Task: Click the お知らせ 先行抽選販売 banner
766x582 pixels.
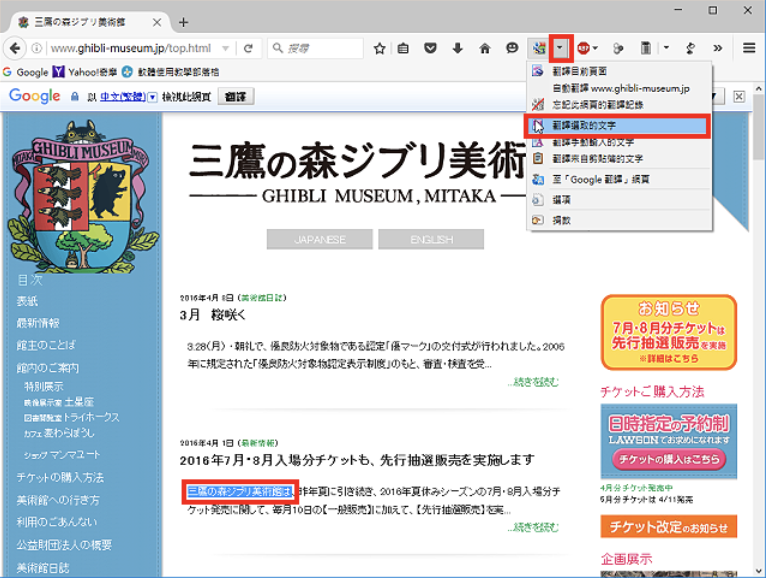Action: (x=668, y=332)
